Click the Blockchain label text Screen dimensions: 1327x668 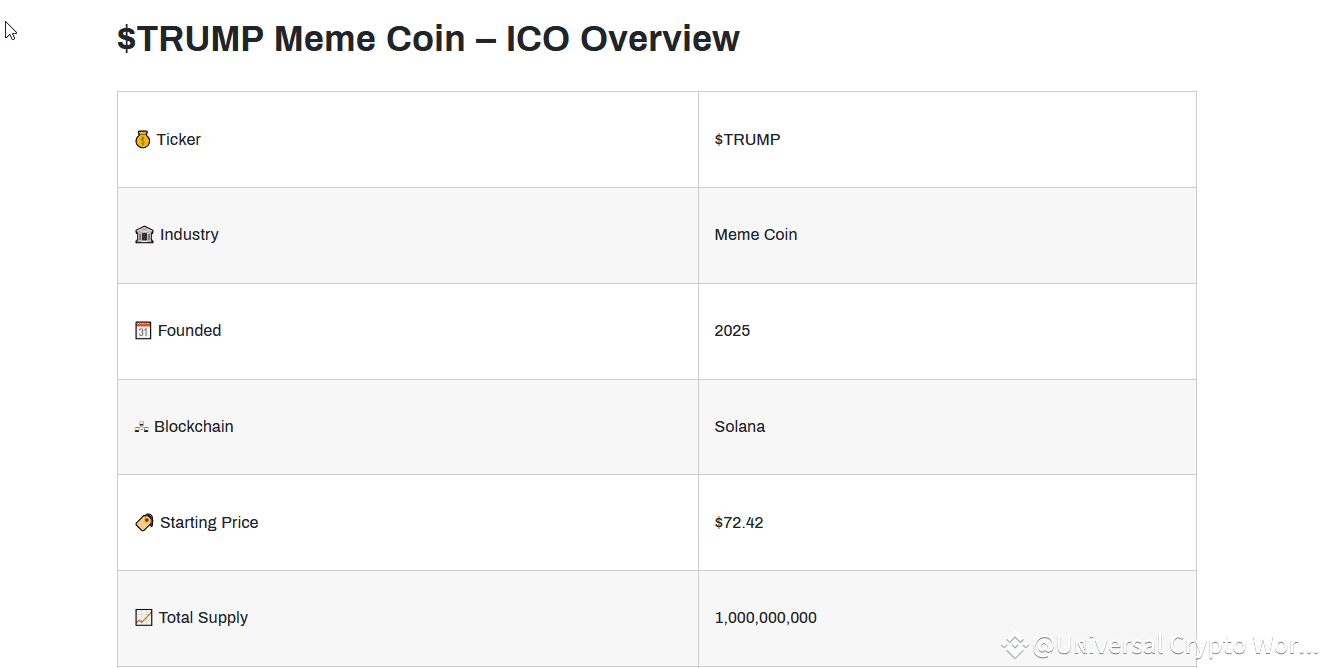pyautogui.click(x=193, y=427)
